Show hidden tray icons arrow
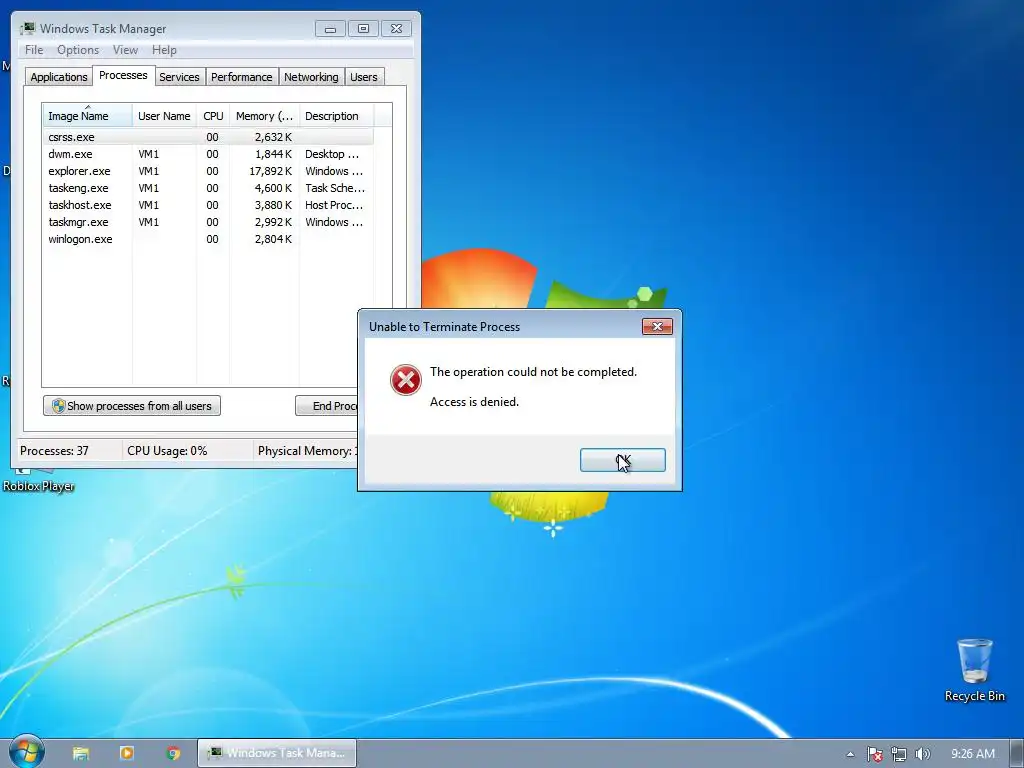 [850, 754]
